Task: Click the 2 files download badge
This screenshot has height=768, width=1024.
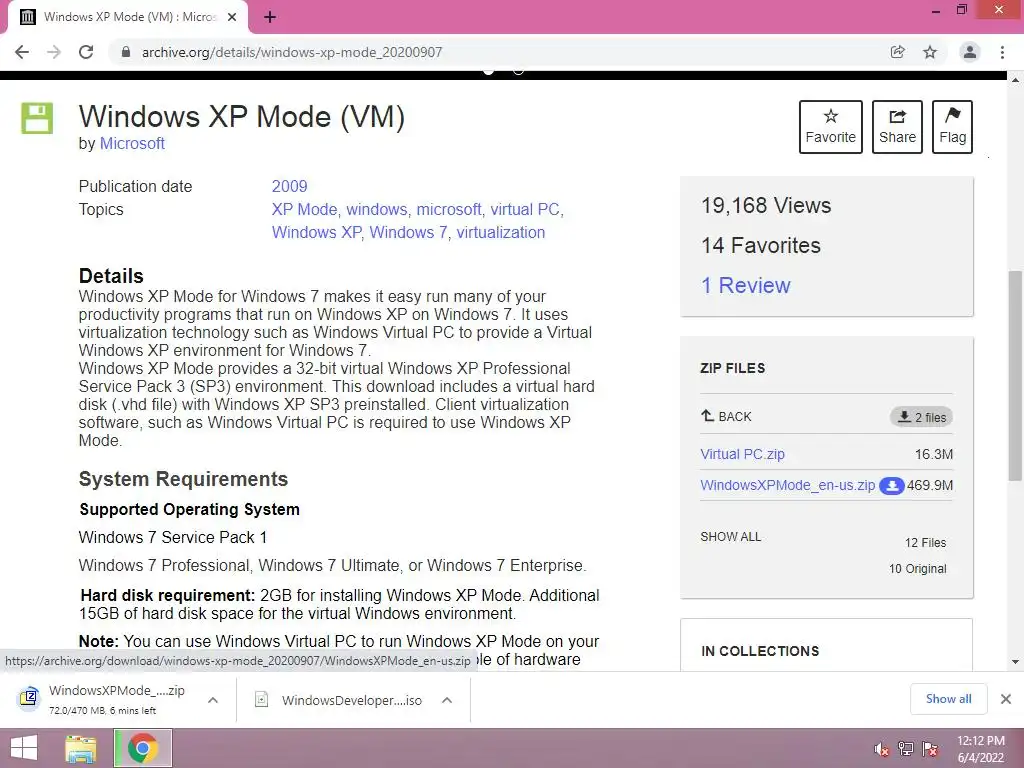Action: click(x=921, y=417)
